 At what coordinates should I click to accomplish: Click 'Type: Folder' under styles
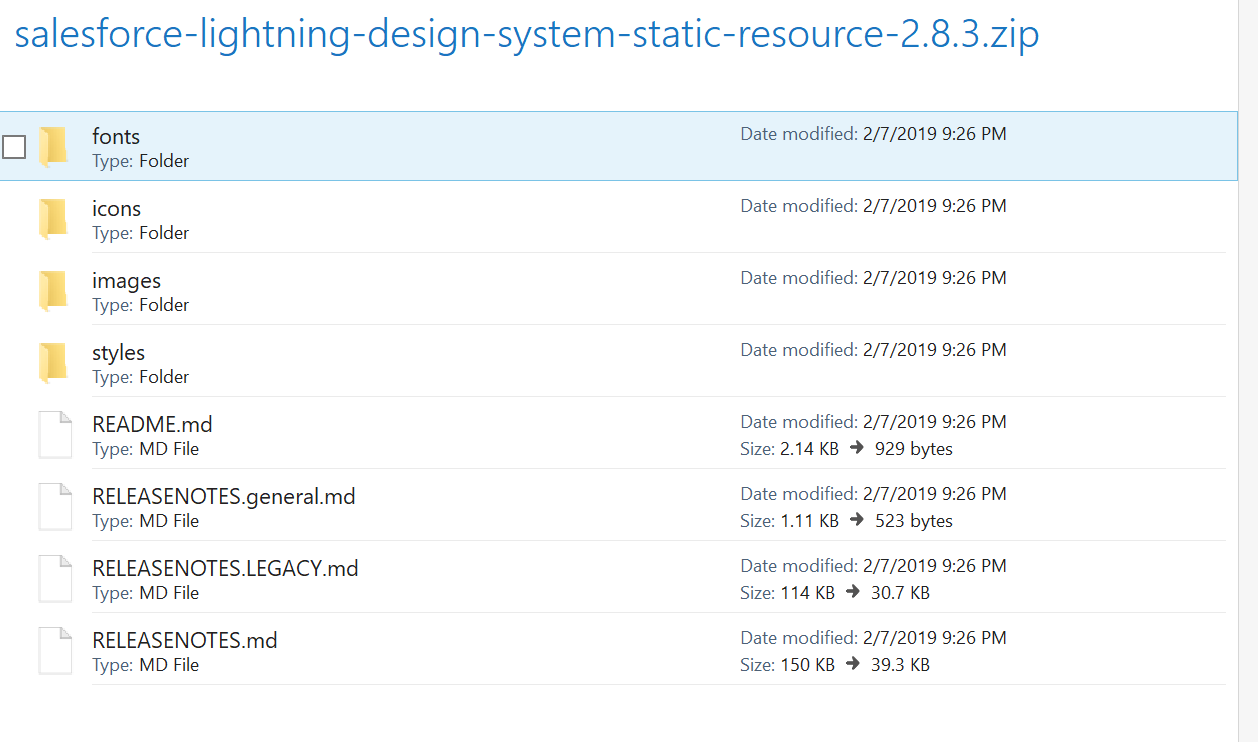pos(141,377)
